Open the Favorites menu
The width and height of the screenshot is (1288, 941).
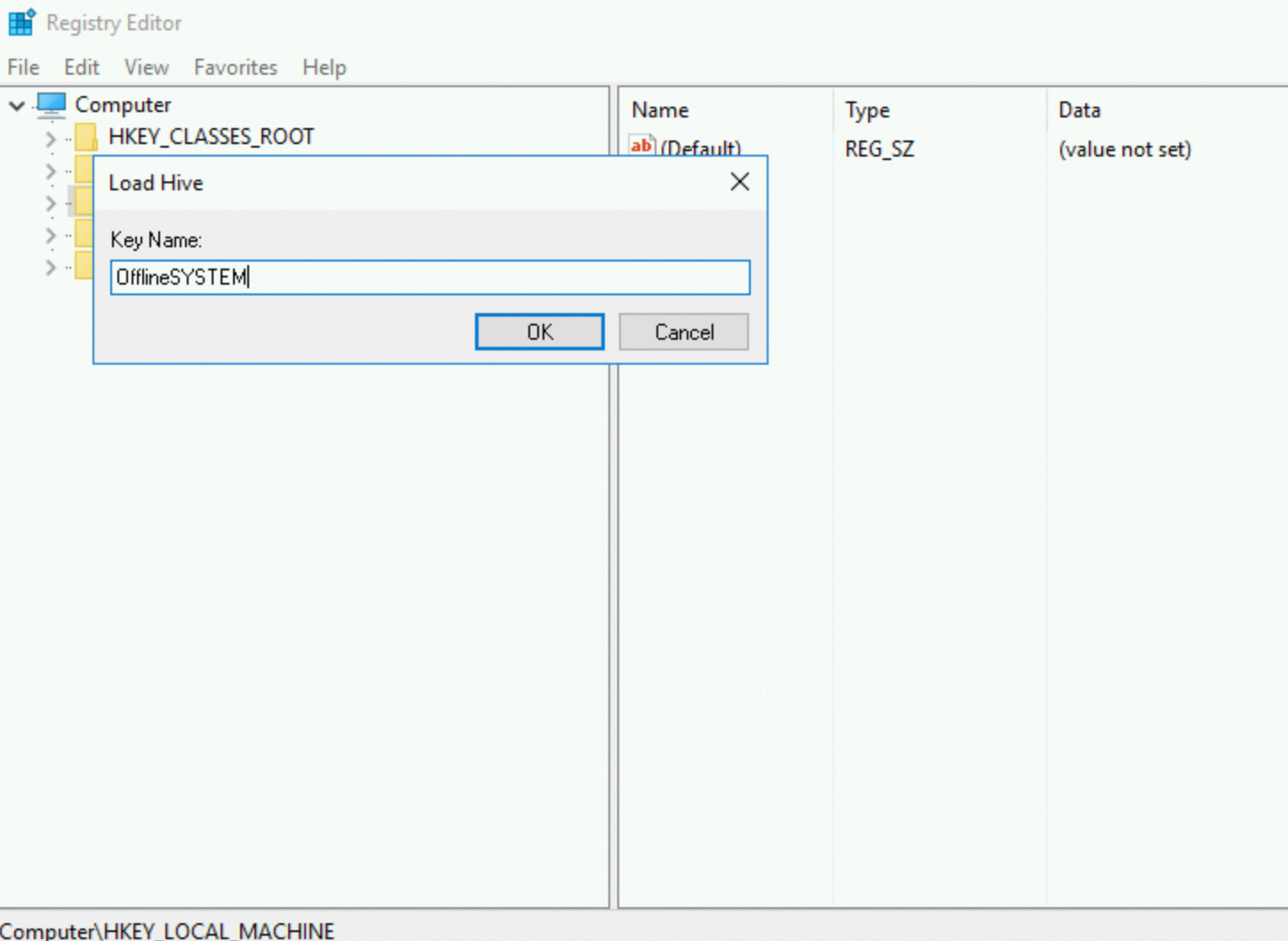(x=236, y=68)
